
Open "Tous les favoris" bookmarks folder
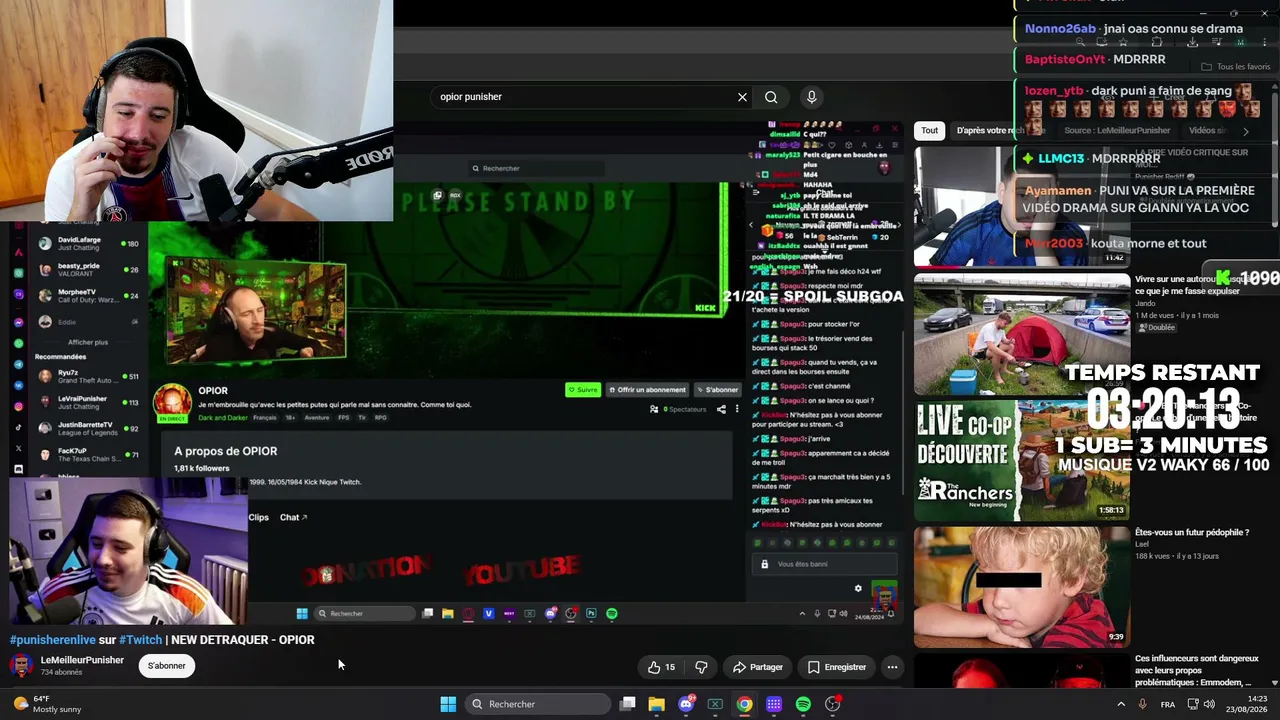(1236, 67)
